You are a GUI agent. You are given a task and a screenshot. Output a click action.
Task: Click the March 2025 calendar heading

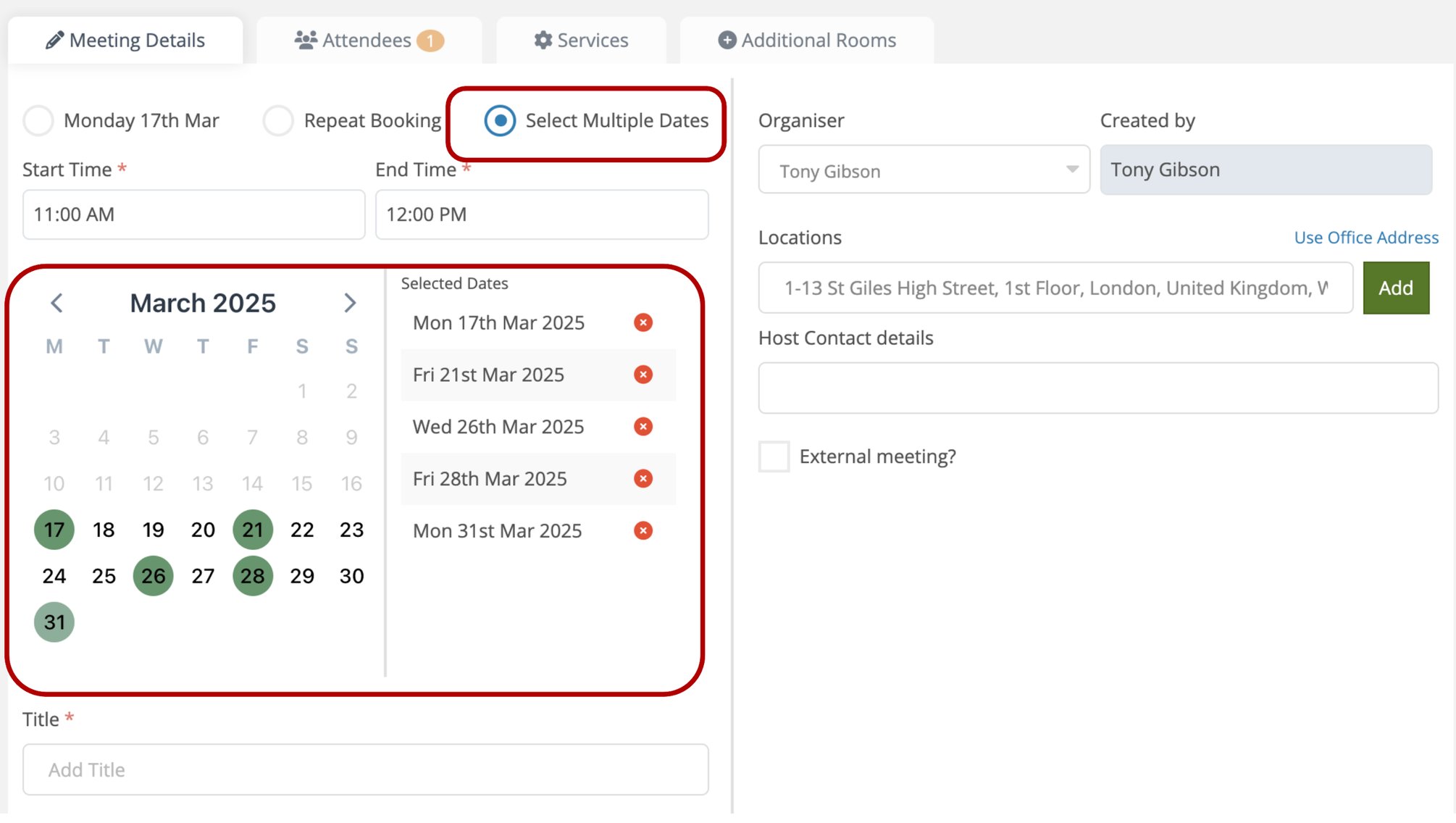pyautogui.click(x=203, y=303)
